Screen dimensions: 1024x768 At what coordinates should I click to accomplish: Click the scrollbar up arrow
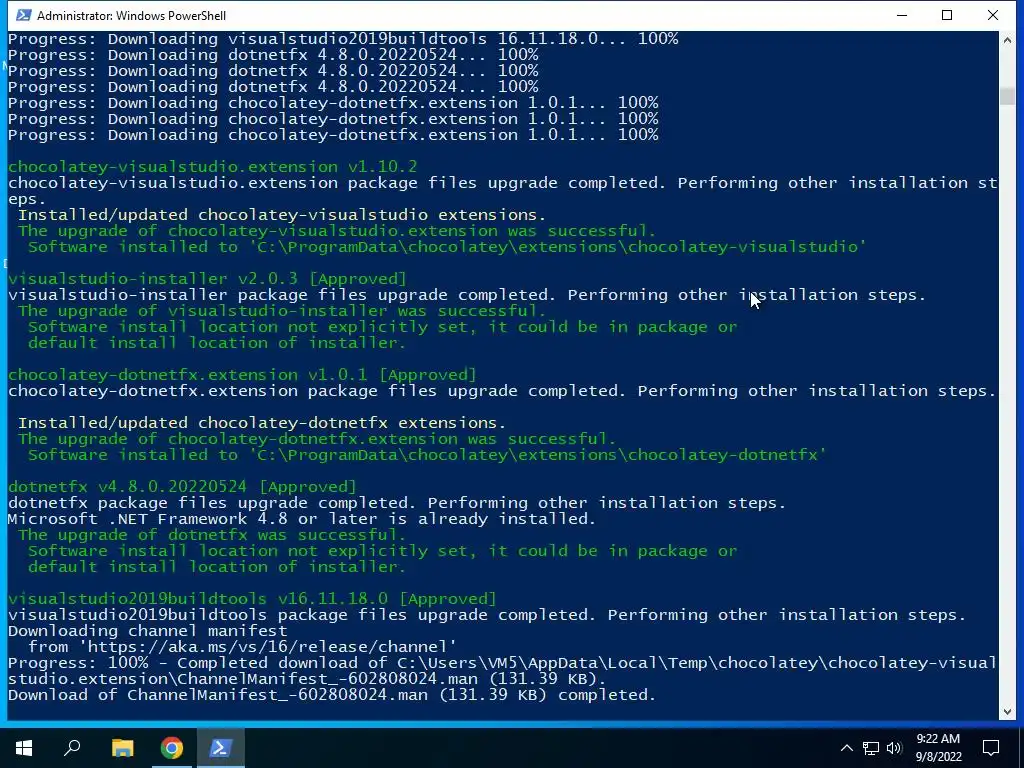click(x=1007, y=41)
